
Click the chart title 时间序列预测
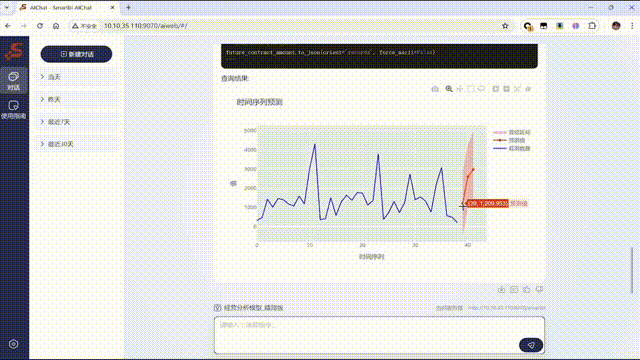pyautogui.click(x=260, y=102)
